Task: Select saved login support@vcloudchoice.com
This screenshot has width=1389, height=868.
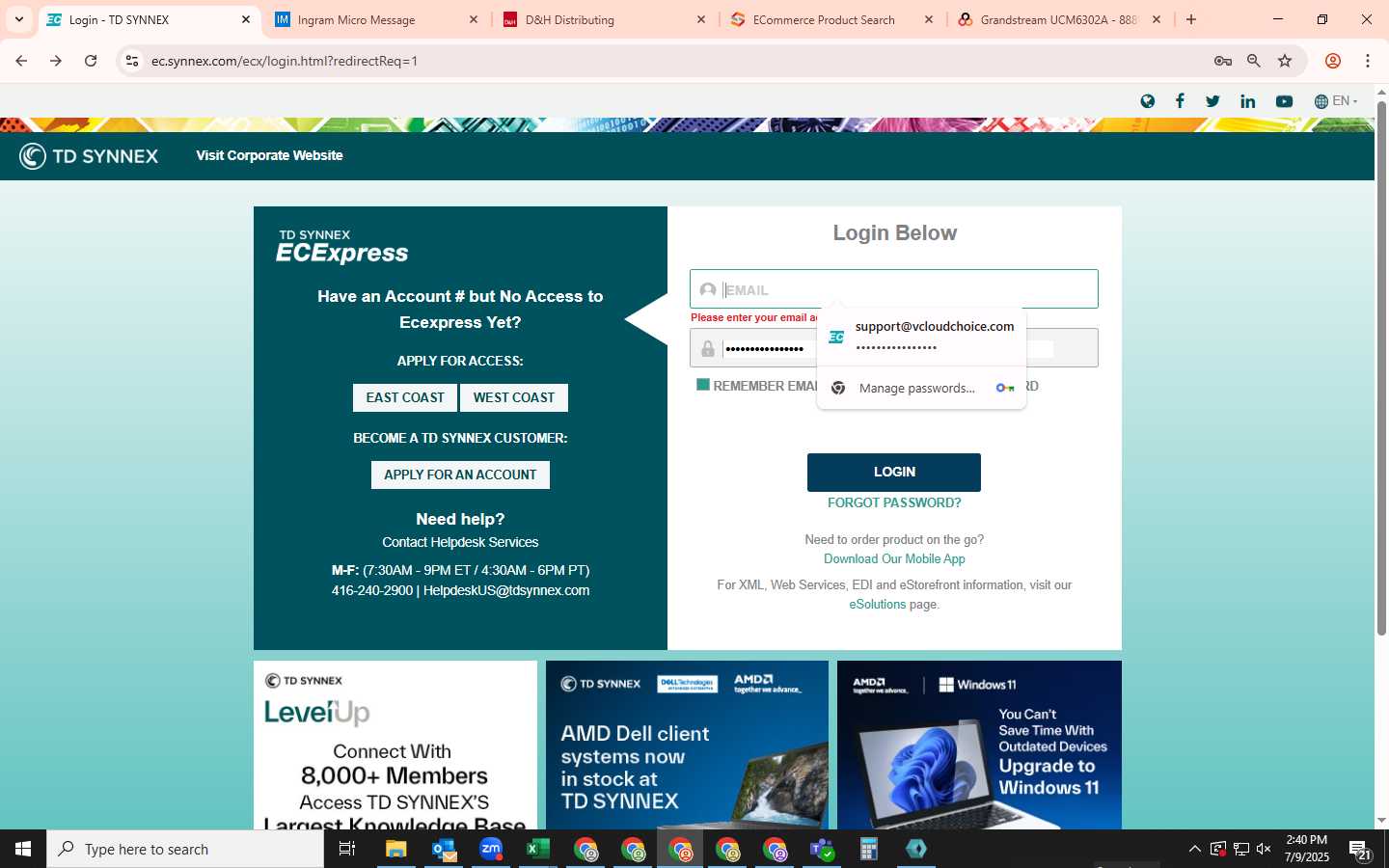Action: coord(921,336)
